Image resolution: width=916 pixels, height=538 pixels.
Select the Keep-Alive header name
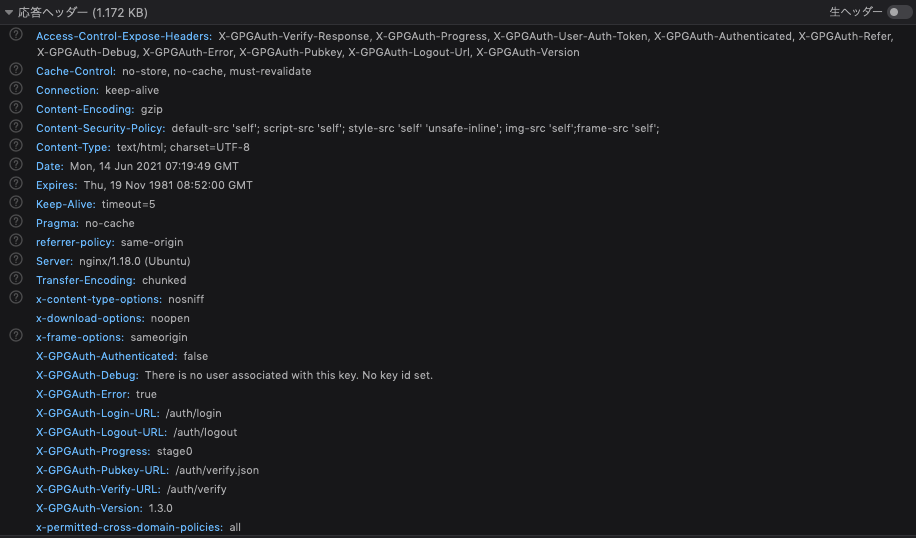[65, 204]
